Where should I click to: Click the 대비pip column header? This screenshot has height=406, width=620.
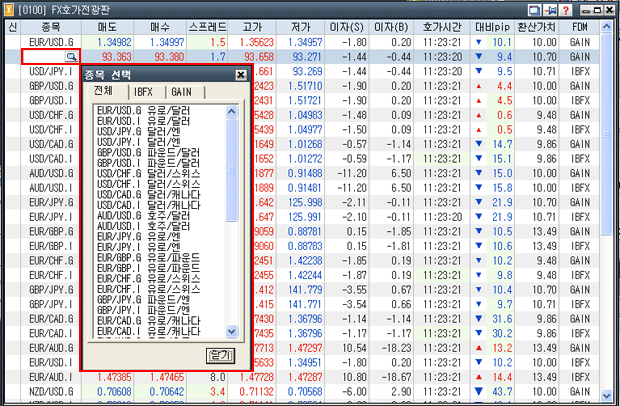point(492,27)
